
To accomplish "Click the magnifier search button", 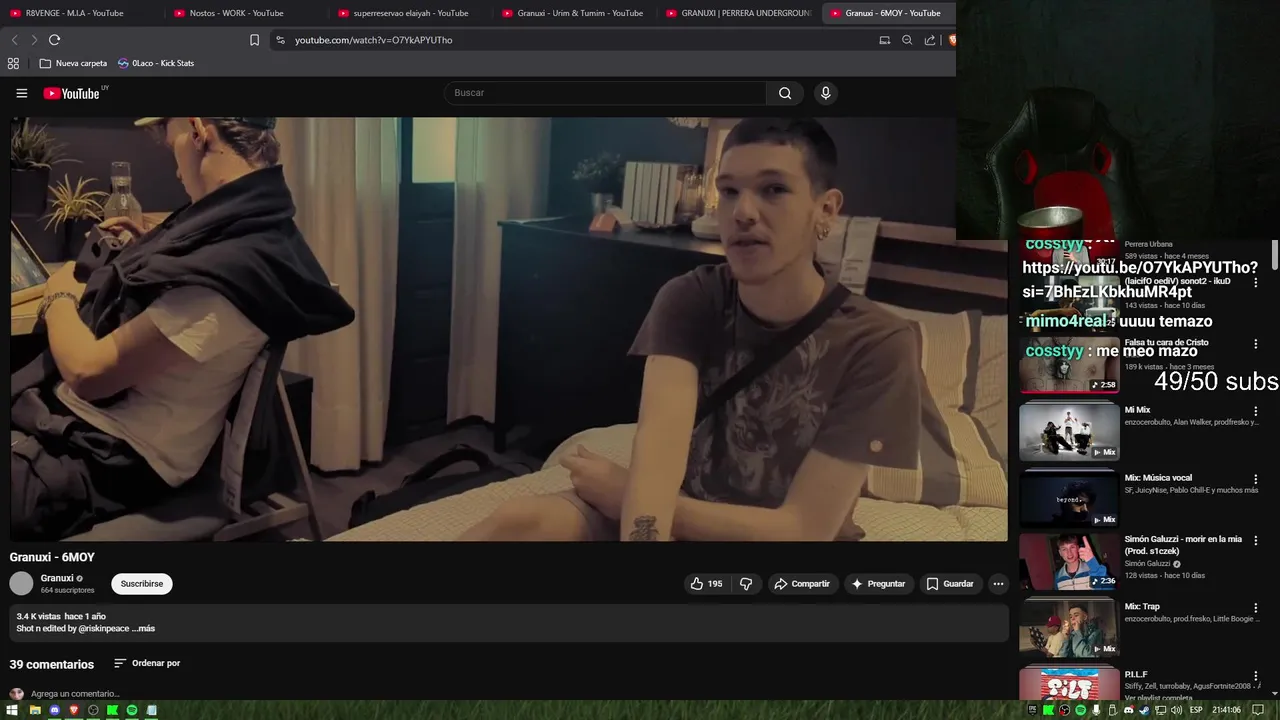I will (x=785, y=93).
